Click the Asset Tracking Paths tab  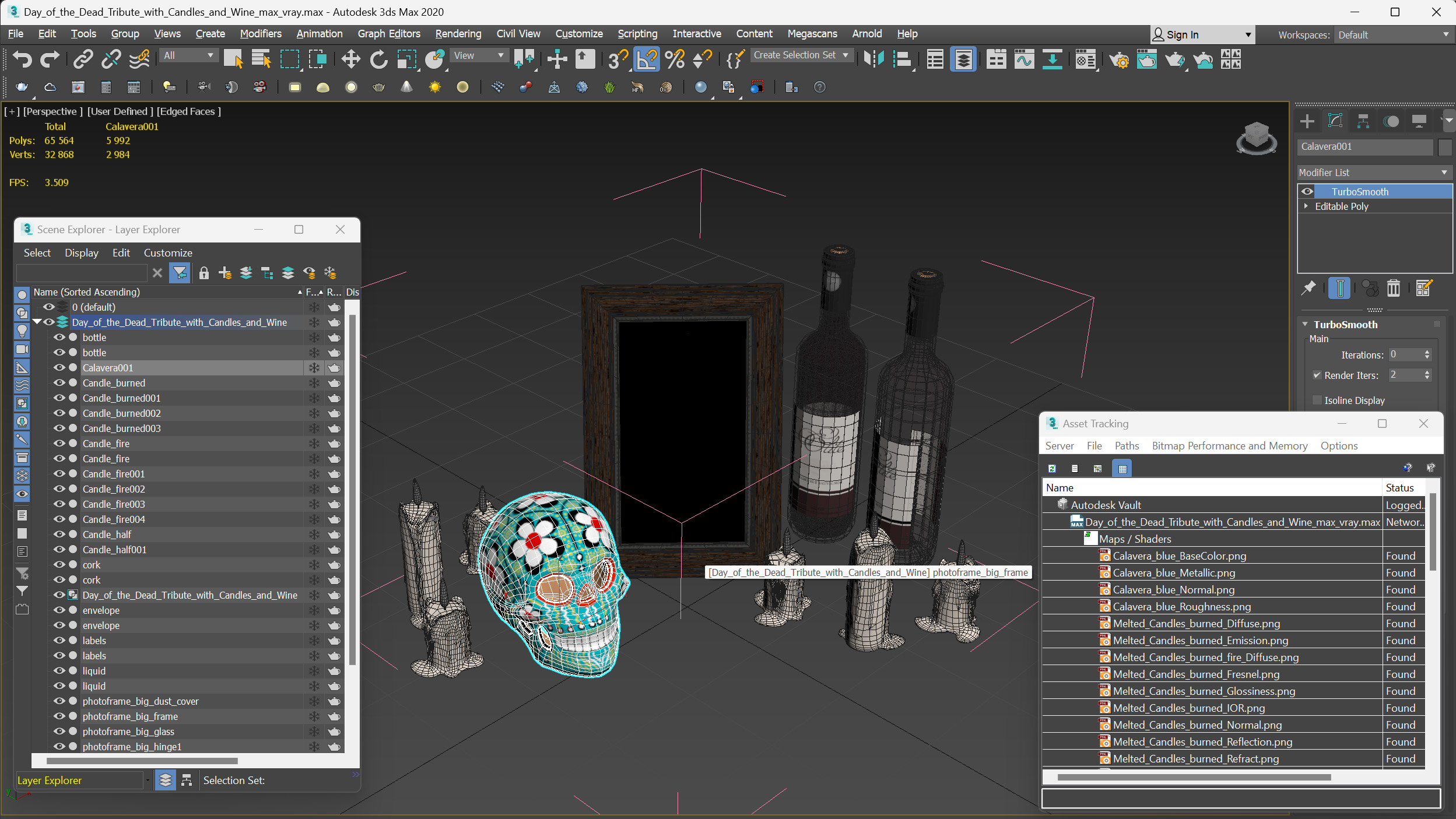(x=1126, y=445)
